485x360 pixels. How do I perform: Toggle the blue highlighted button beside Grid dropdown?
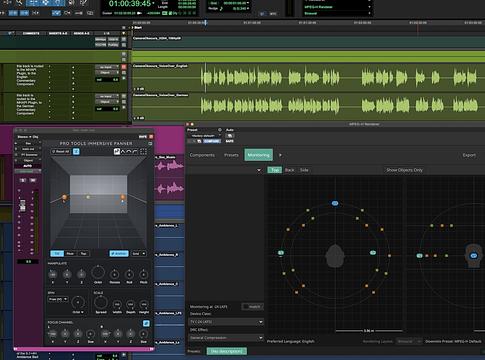click(119, 254)
